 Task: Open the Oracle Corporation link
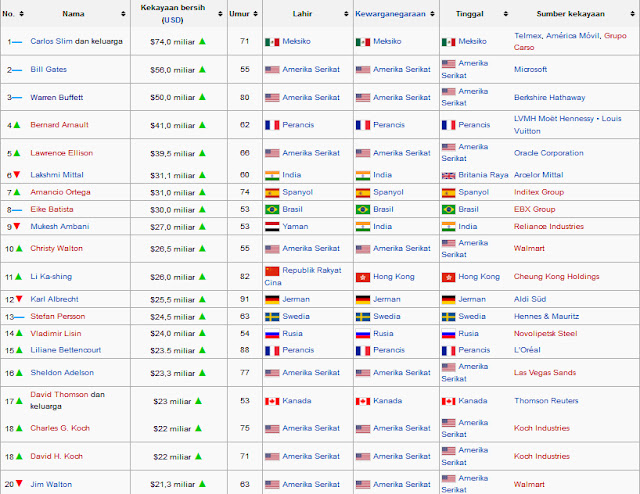click(x=549, y=153)
